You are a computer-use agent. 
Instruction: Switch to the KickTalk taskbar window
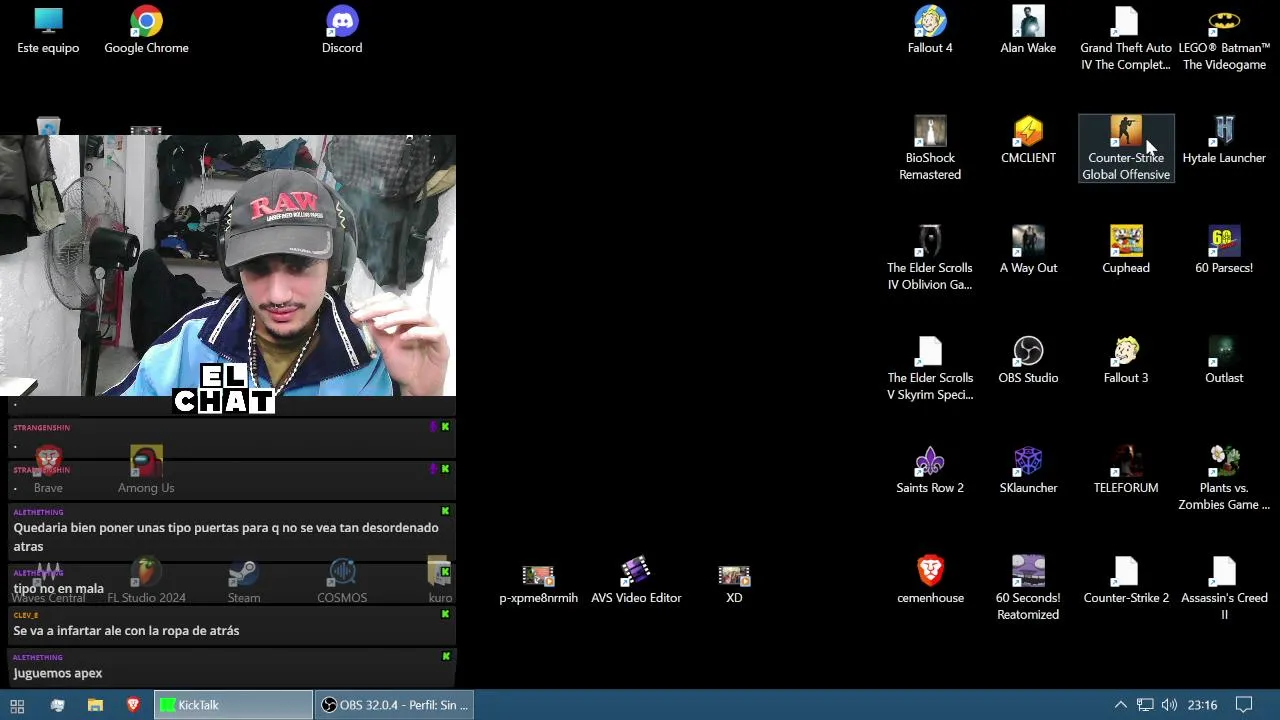coord(233,705)
